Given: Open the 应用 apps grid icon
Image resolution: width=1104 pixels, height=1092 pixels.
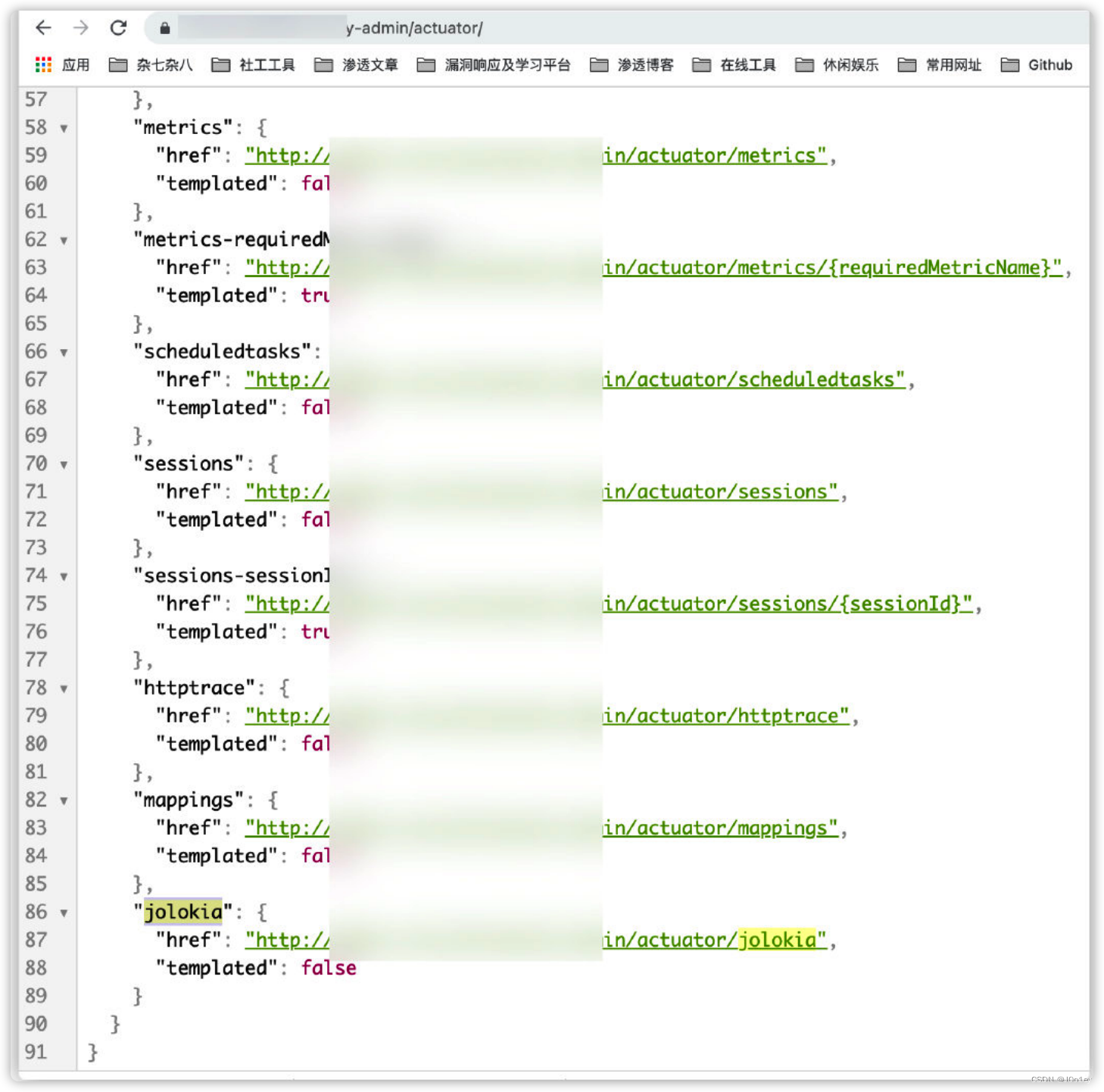Looking at the screenshot, I should (43, 65).
